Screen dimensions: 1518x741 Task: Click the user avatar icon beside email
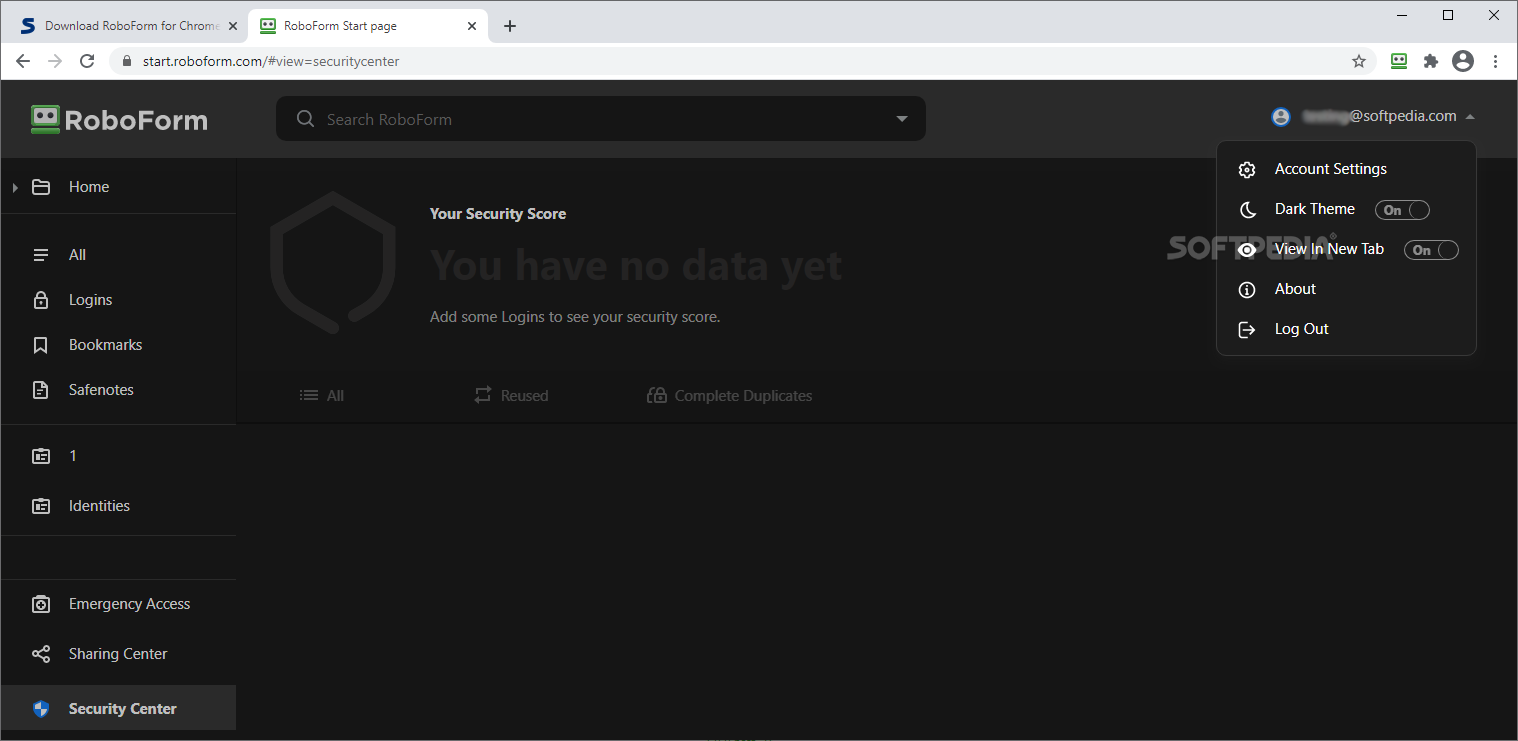pos(1281,117)
